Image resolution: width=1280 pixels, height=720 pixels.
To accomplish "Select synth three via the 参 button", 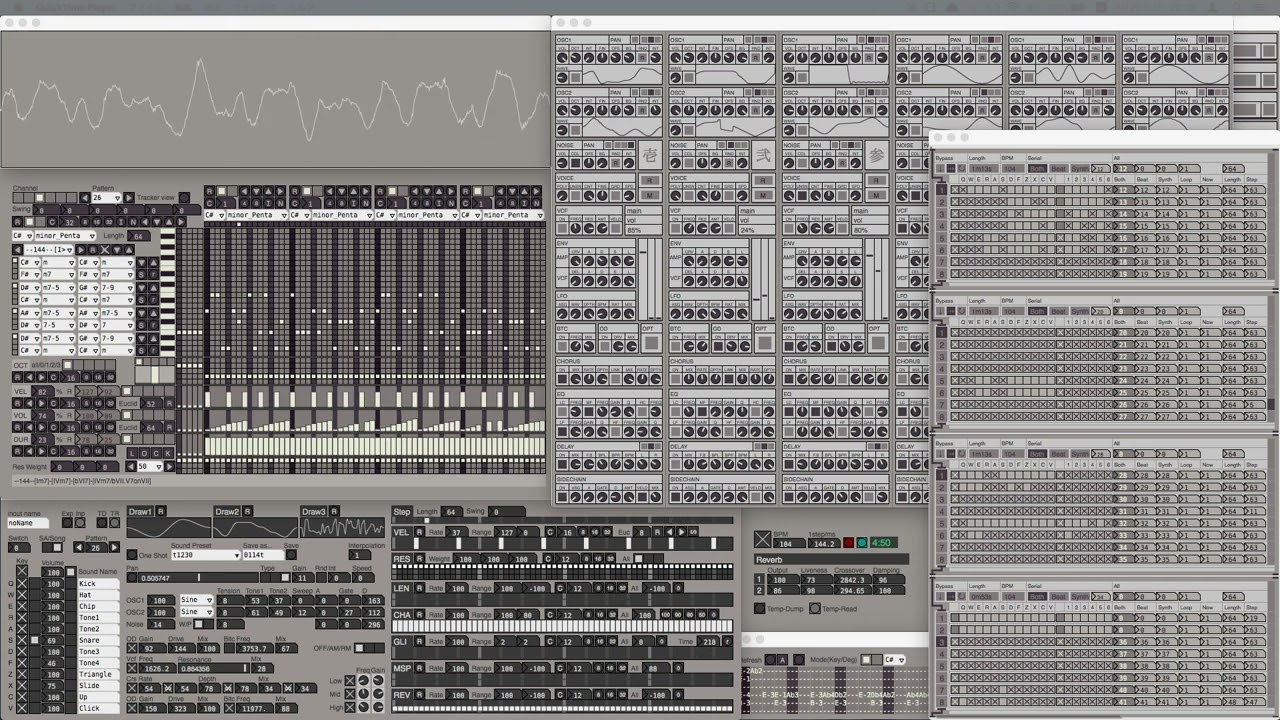I will [876, 155].
